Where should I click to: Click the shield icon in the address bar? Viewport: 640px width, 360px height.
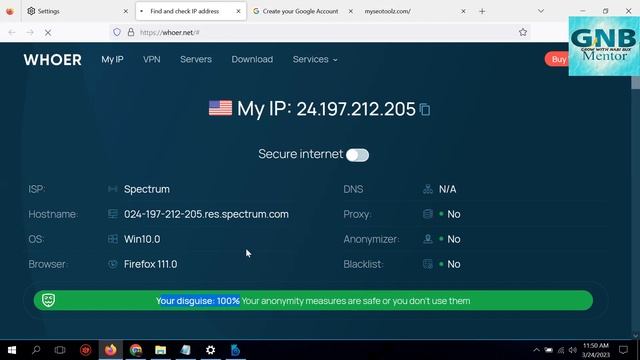point(117,32)
